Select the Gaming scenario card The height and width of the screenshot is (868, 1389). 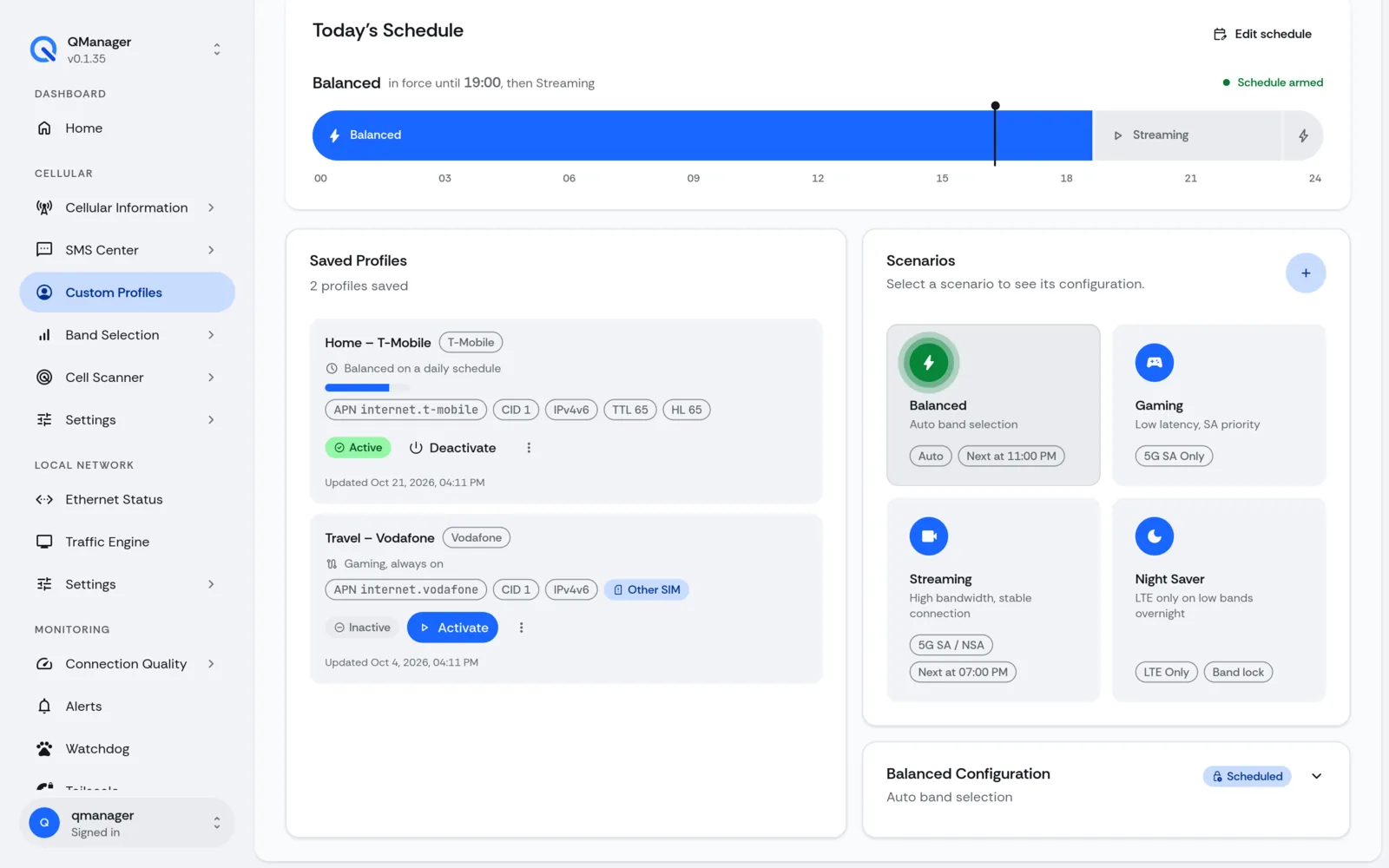(x=1219, y=405)
